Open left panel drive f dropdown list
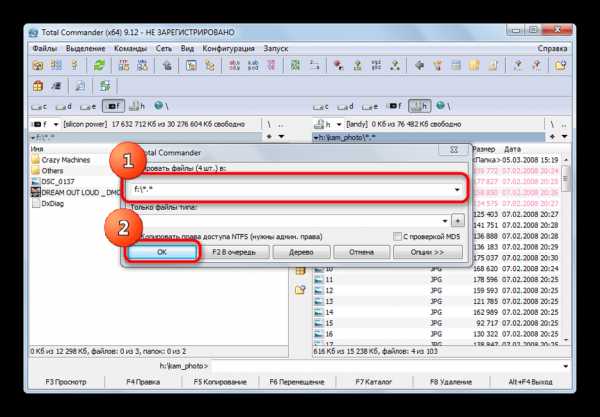The height and width of the screenshot is (417, 600). click(x=56, y=124)
